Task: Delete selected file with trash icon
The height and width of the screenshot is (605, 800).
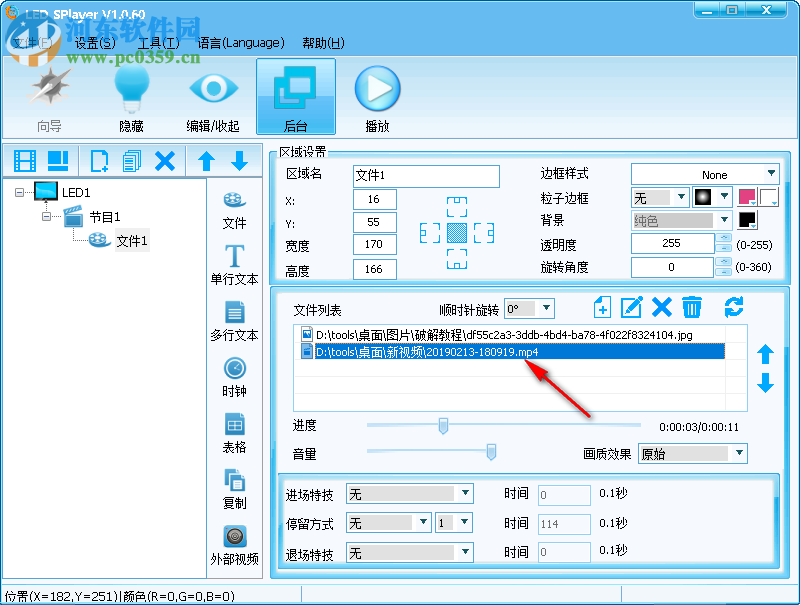Action: click(692, 308)
